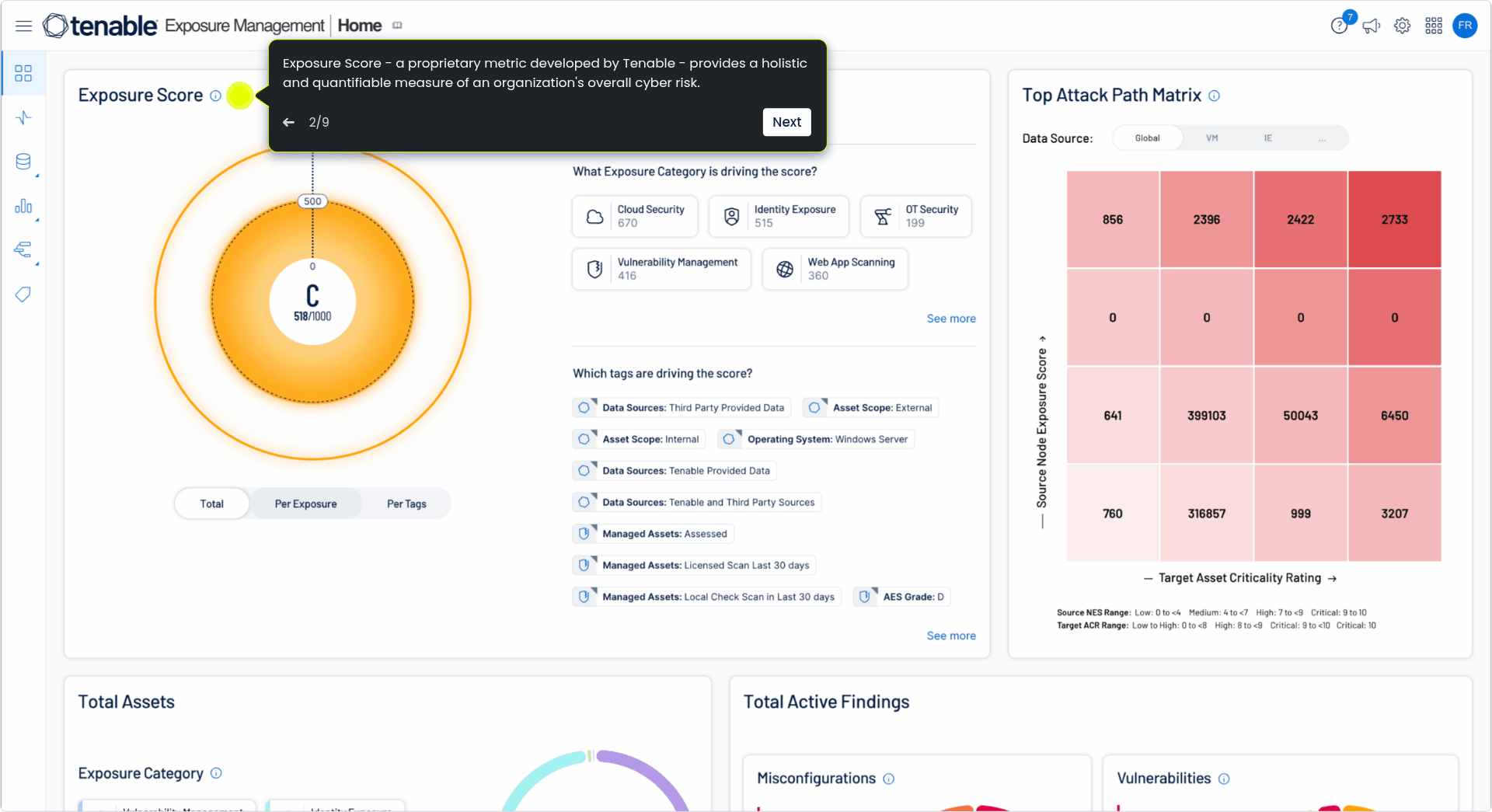The width and height of the screenshot is (1492, 812).
Task: Switch to the Per Tags view
Action: click(x=406, y=504)
